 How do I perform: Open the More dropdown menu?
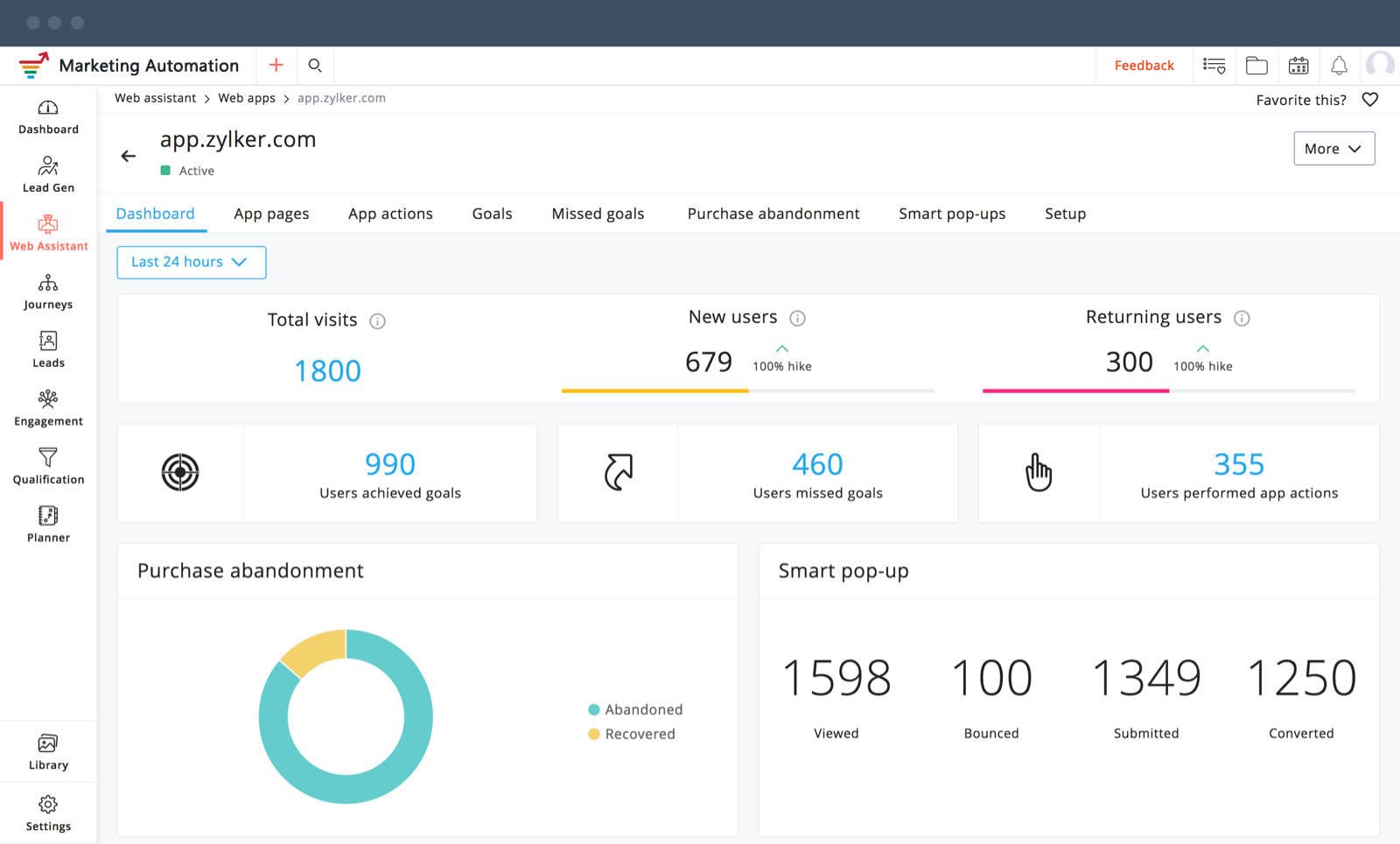point(1333,149)
